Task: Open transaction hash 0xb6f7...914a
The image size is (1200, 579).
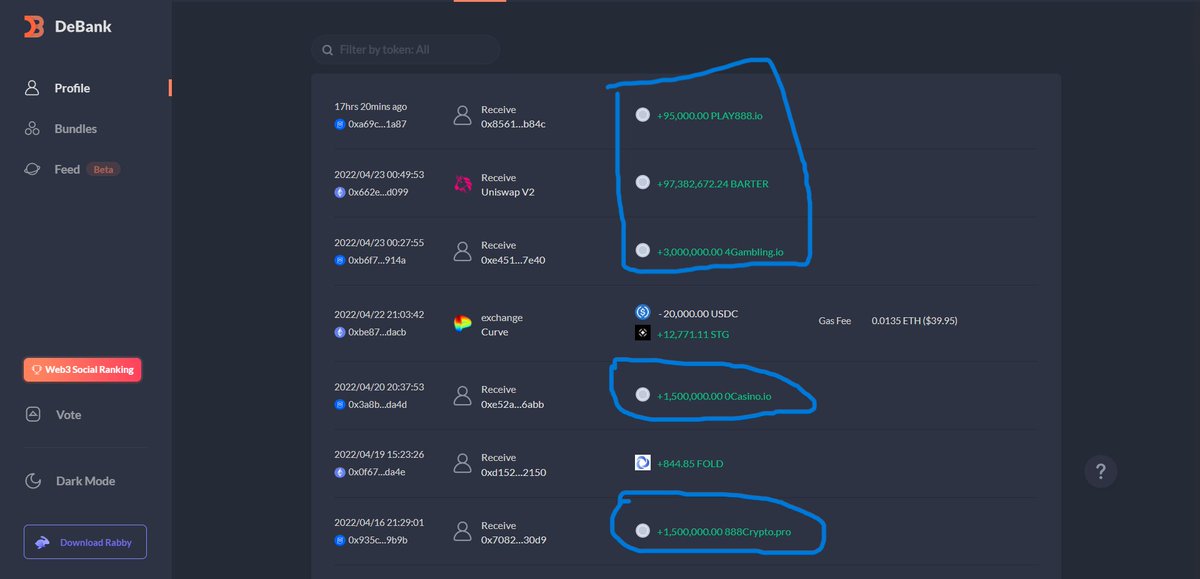Action: (x=377, y=260)
